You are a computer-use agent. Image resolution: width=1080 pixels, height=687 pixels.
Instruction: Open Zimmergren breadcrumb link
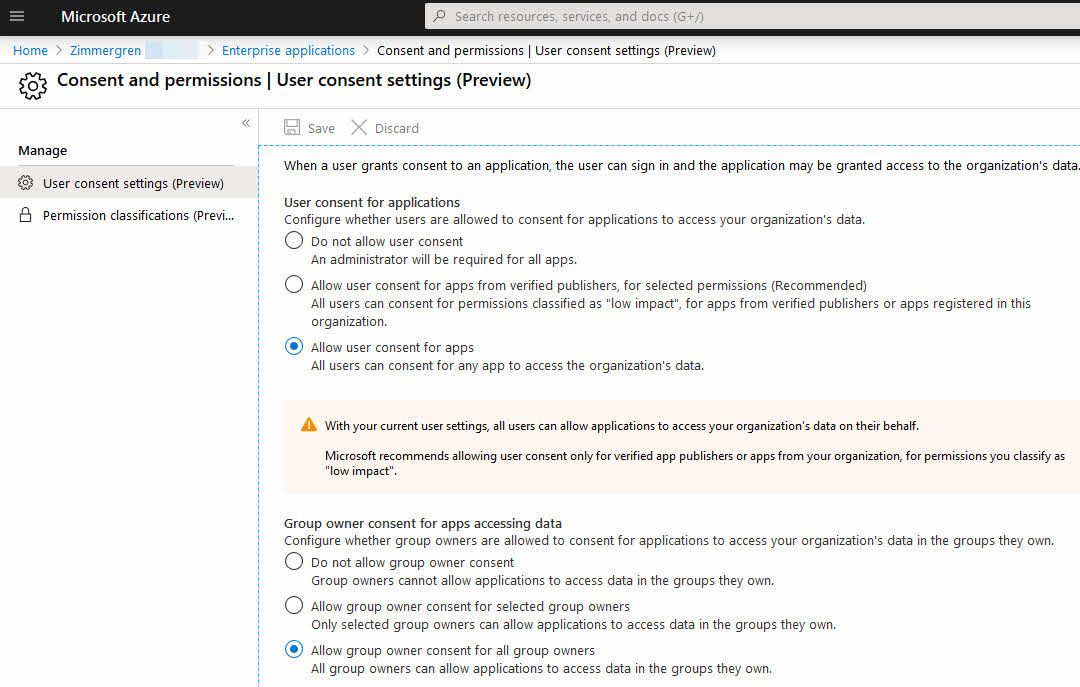pos(105,50)
